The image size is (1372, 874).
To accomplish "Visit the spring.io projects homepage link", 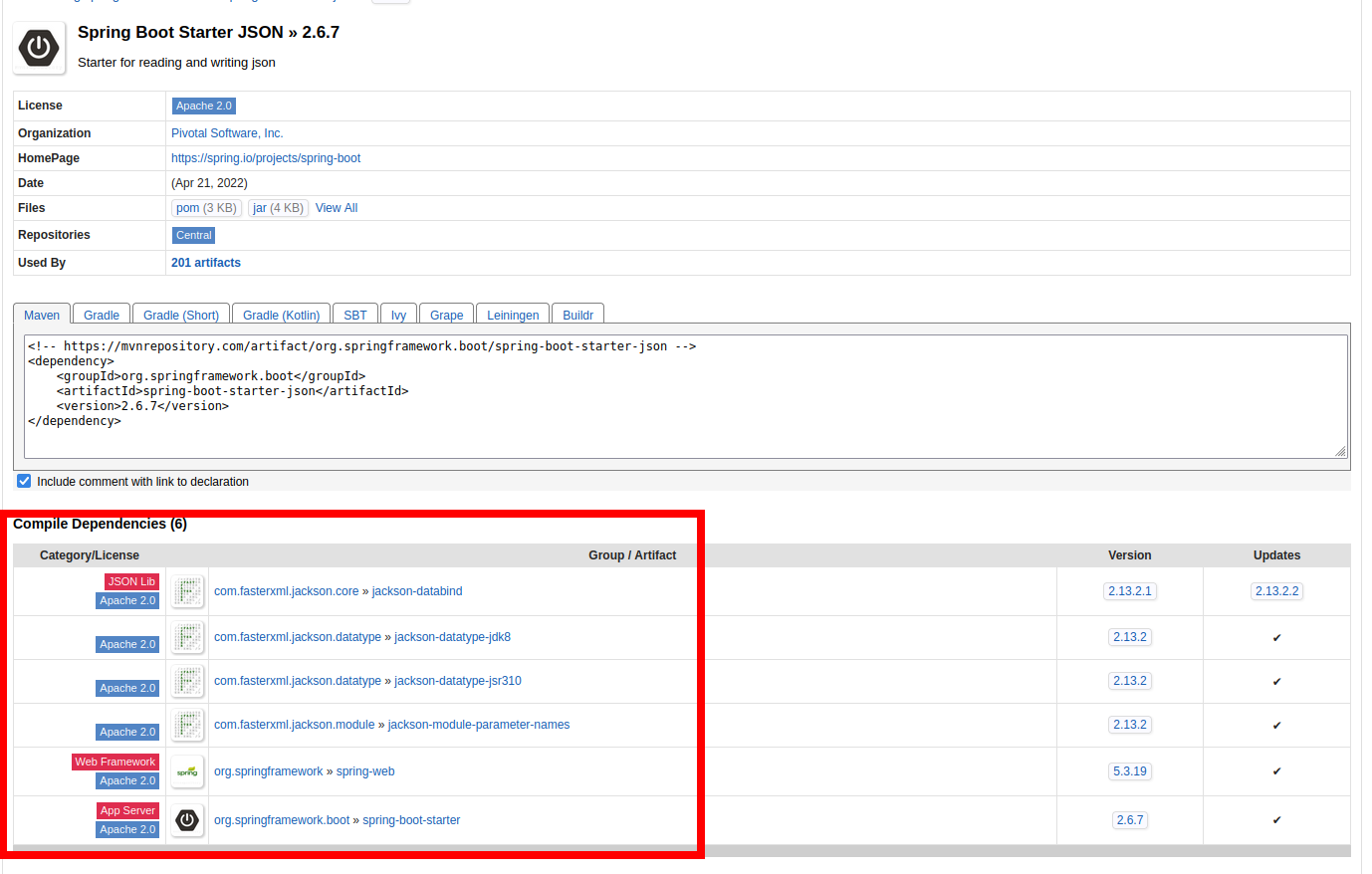I will [266, 158].
